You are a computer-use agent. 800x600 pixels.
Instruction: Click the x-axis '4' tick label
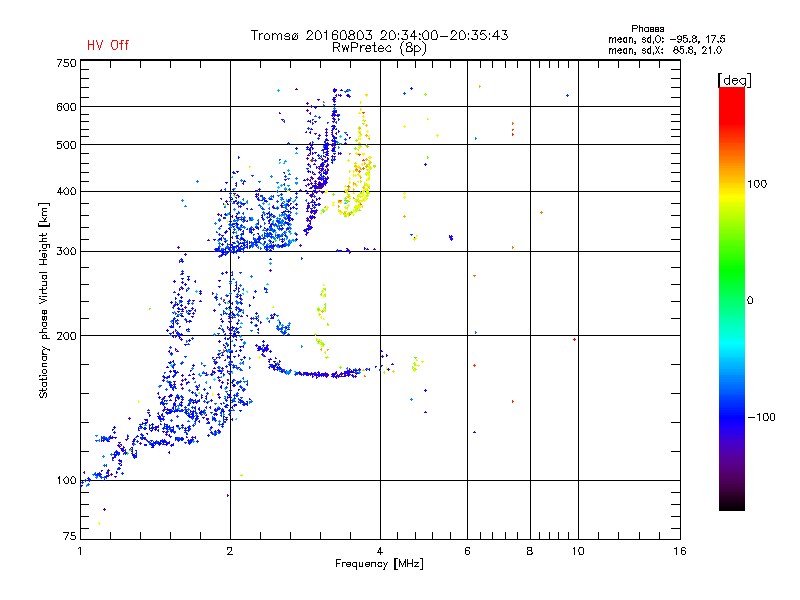pos(380,551)
